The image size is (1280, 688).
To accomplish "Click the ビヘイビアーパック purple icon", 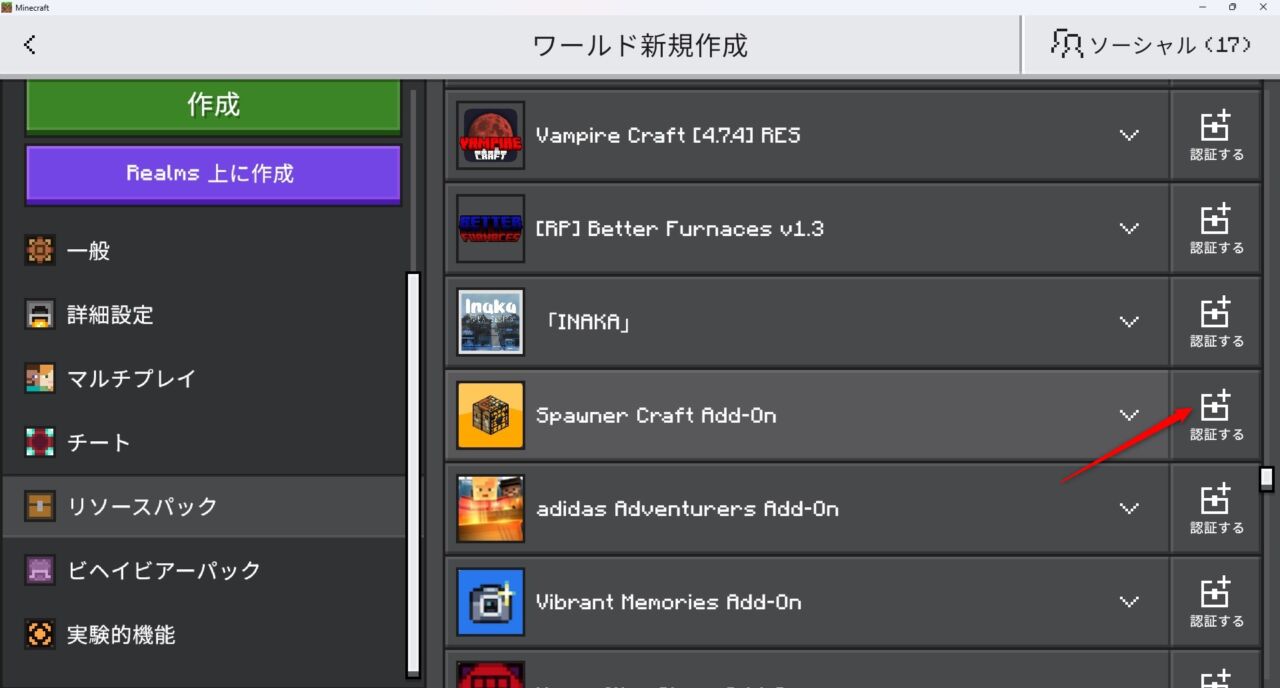I will pyautogui.click(x=40, y=571).
